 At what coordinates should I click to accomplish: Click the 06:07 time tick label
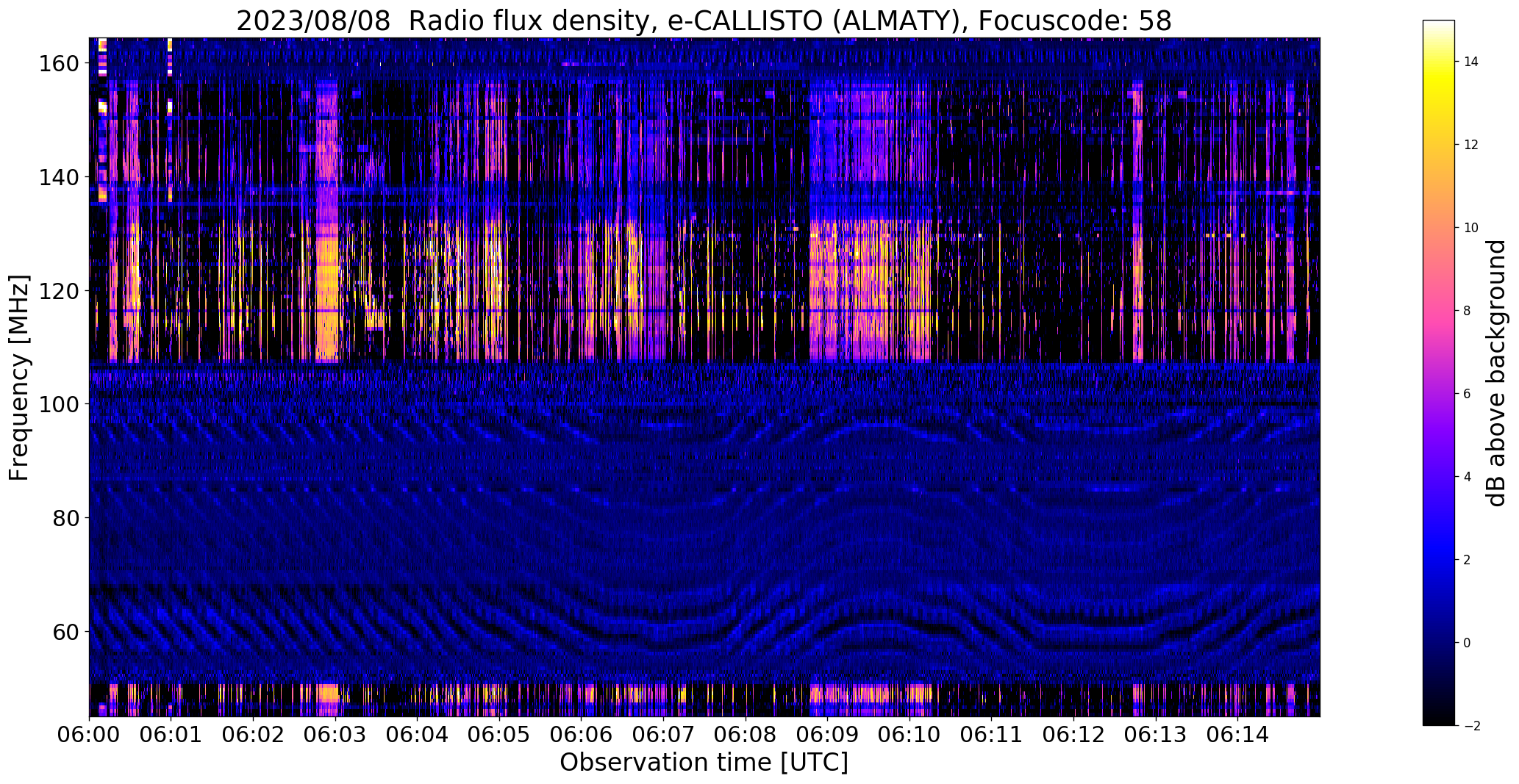click(663, 736)
